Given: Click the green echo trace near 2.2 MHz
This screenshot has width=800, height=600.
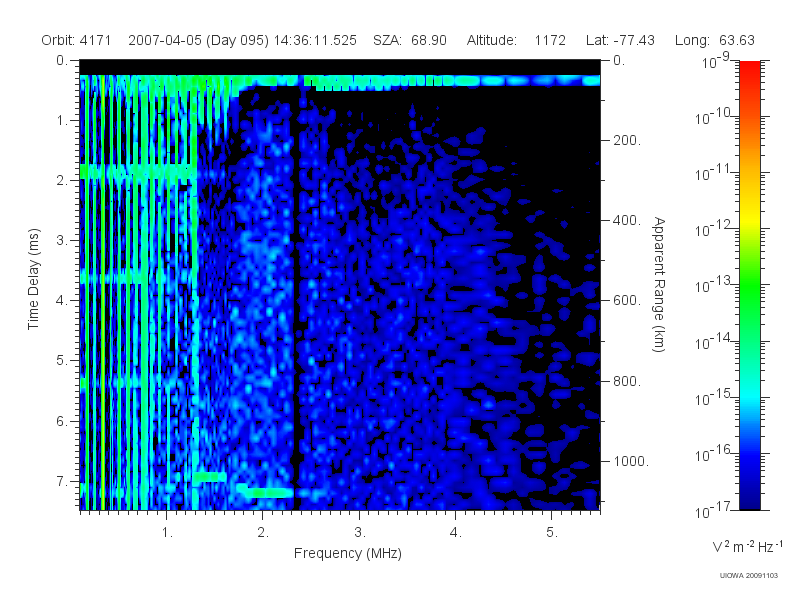Looking at the screenshot, I should [x=268, y=492].
